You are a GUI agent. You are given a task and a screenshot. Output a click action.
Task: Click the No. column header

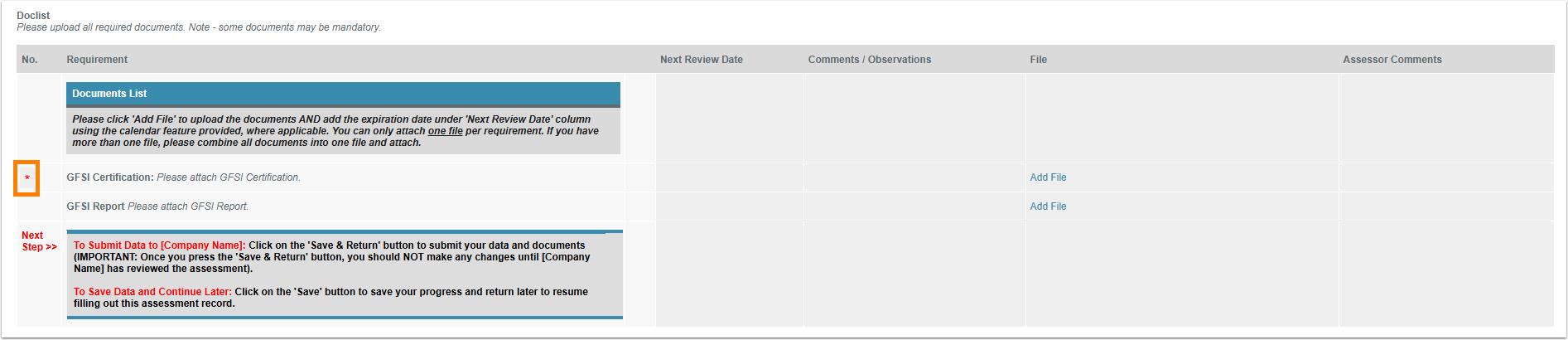tap(30, 60)
